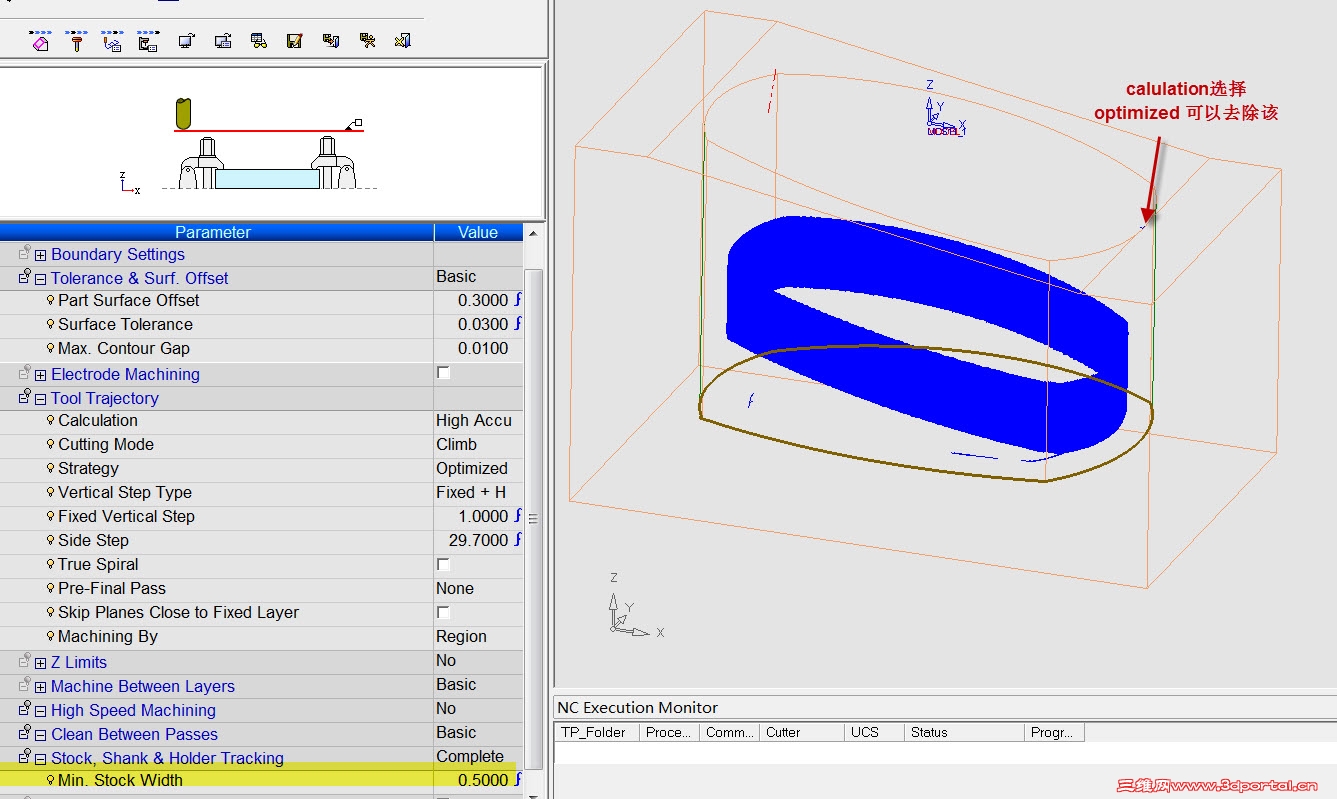Check Skip Planes Close to Fixed Layer
Viewport: 1337px width, 799px height.
(x=443, y=612)
